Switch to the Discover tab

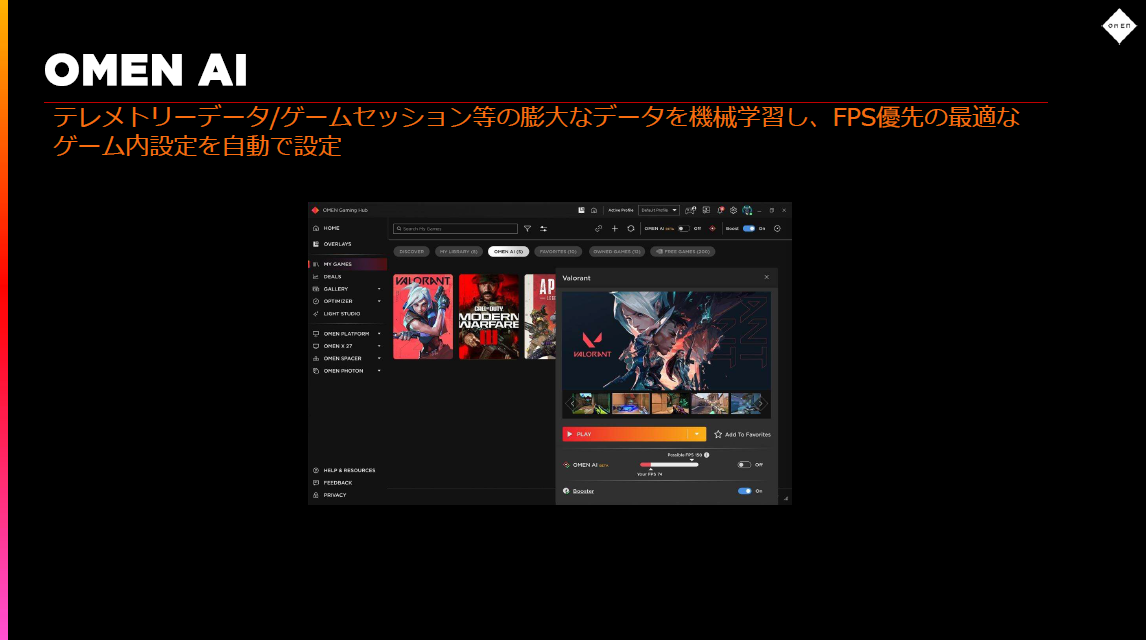(x=411, y=251)
